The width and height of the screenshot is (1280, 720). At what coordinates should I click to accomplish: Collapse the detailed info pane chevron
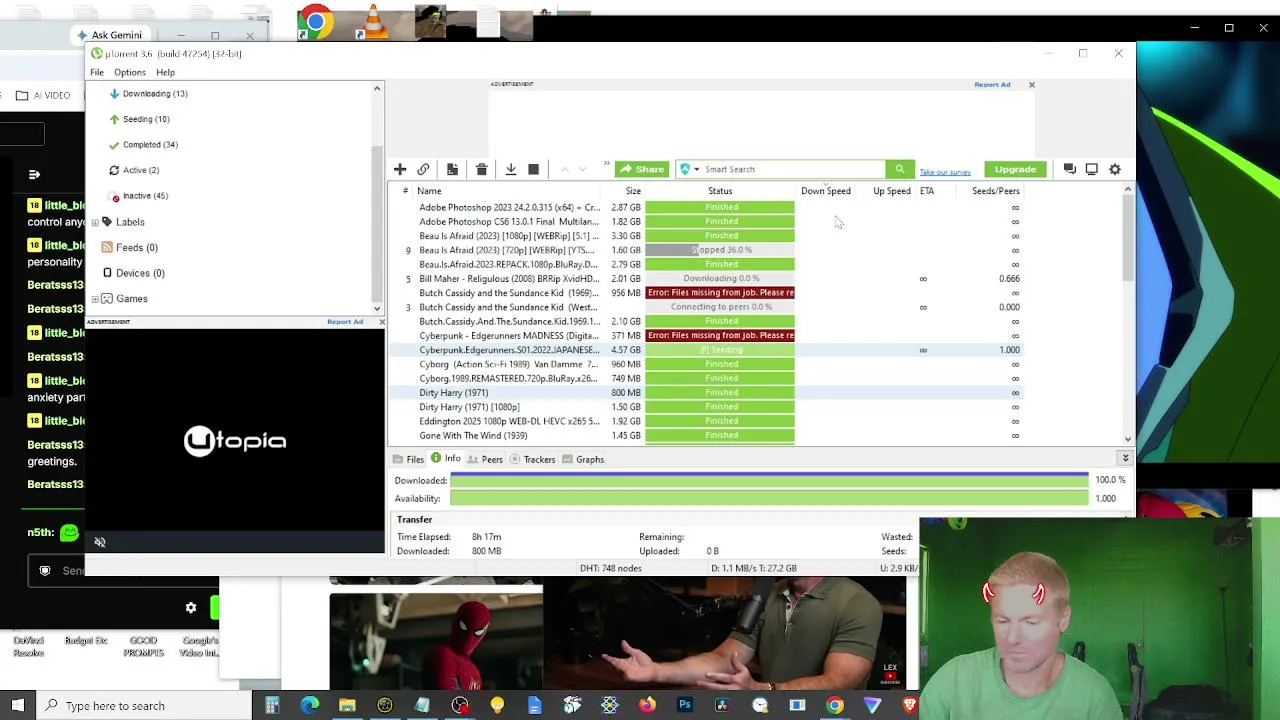point(1125,458)
